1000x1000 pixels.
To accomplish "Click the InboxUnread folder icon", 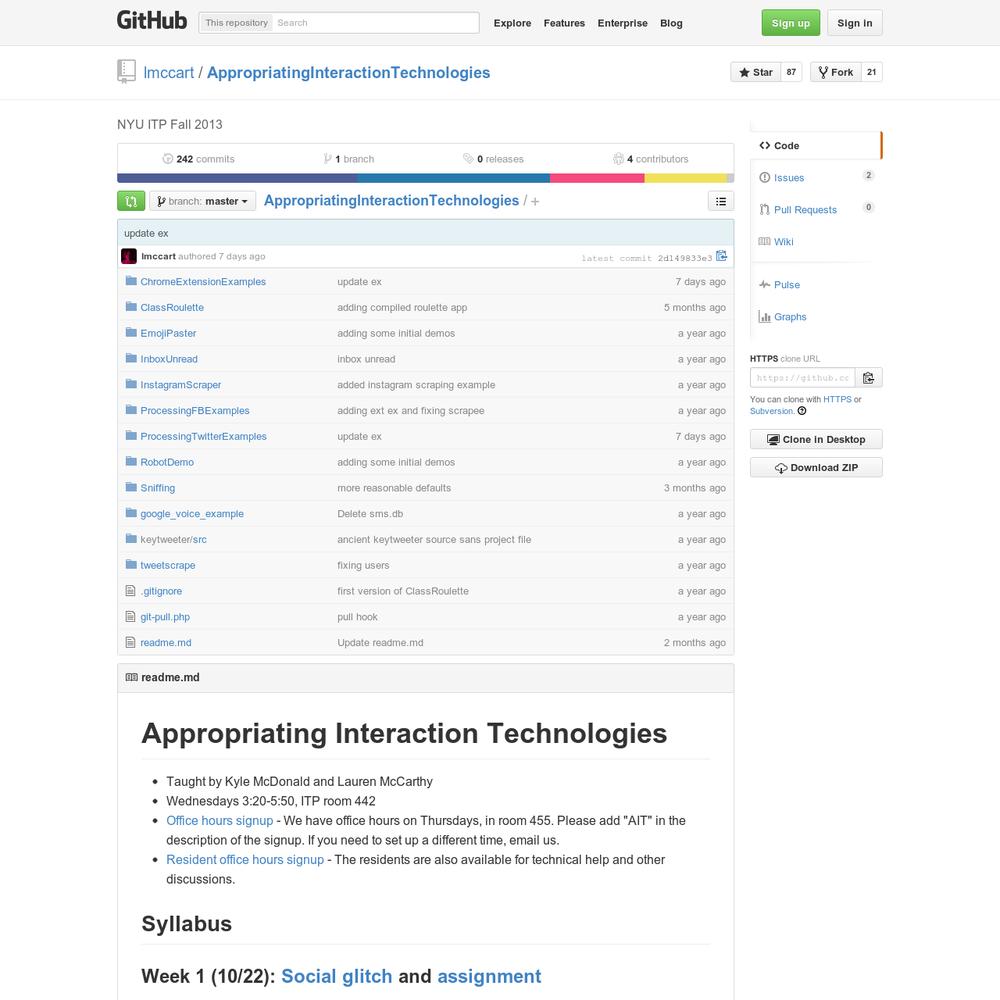I will click(131, 358).
